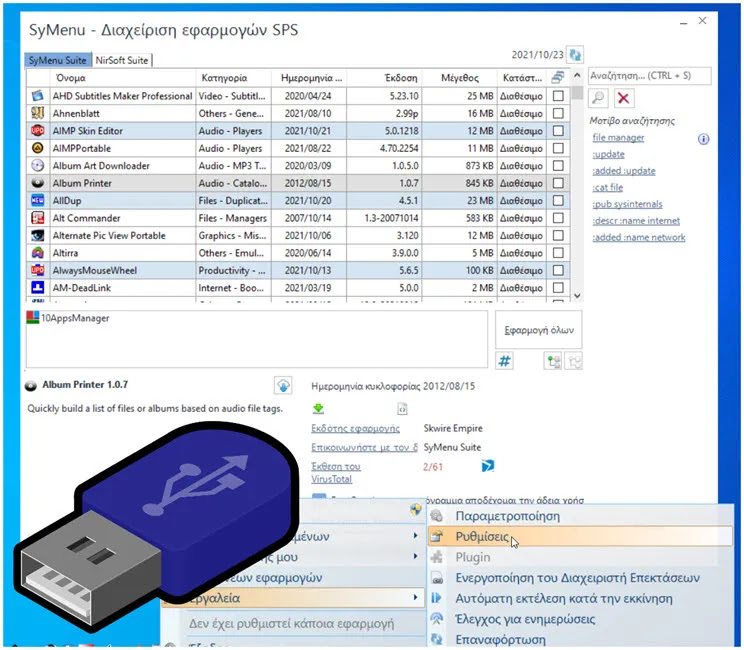Tick the checkbox for AlwaysMouseWheel
This screenshot has width=744, height=650.
point(558,270)
